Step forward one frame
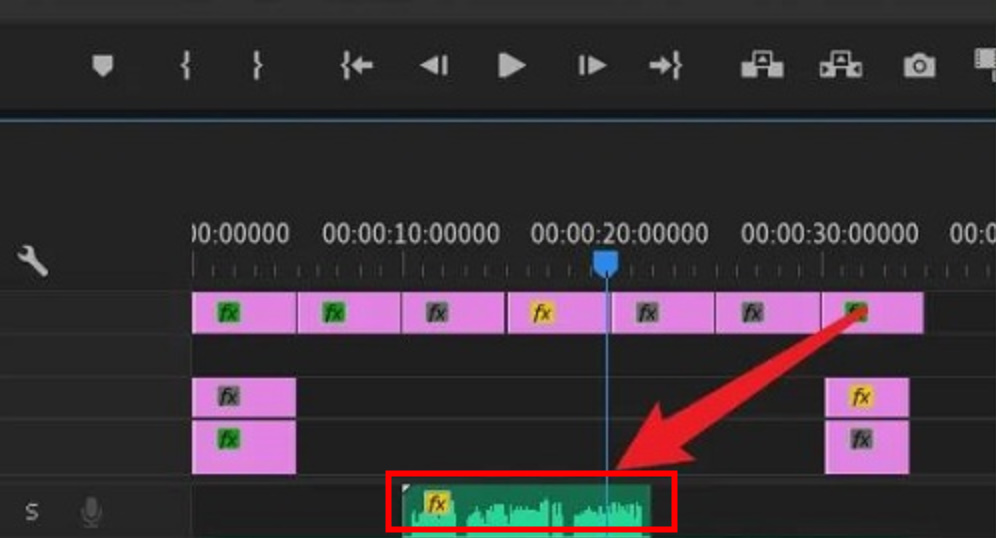Image resolution: width=996 pixels, height=538 pixels. tap(591, 66)
